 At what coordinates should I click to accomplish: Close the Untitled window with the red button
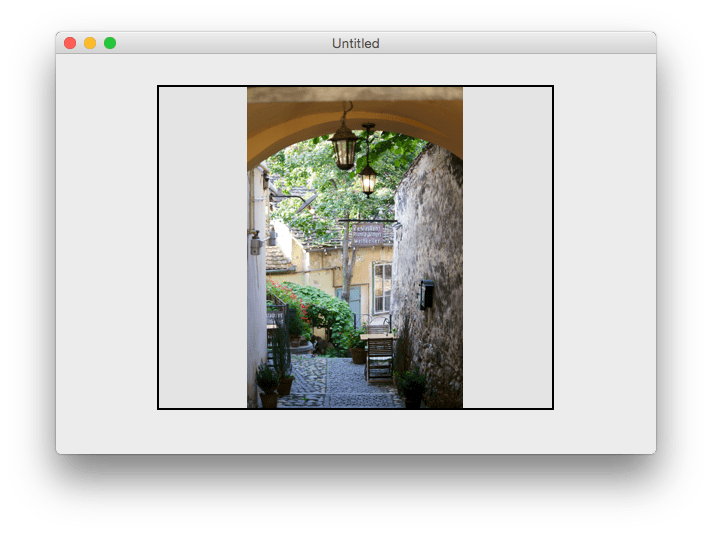[x=70, y=43]
